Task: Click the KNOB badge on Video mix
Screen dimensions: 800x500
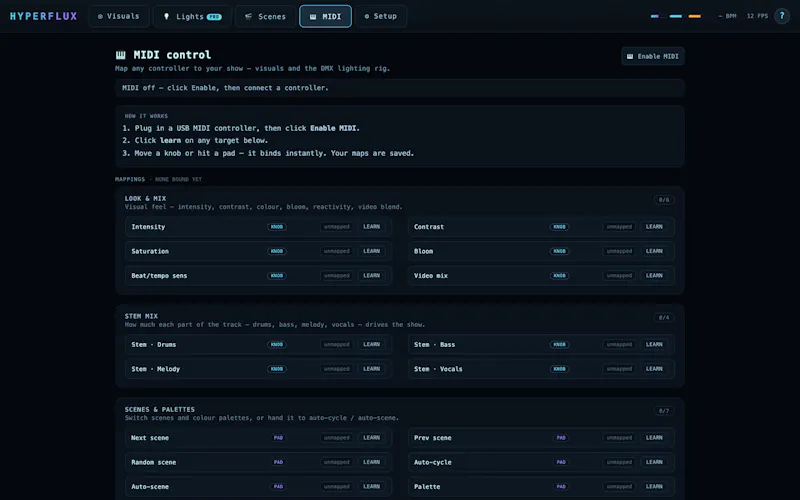Action: (x=559, y=276)
